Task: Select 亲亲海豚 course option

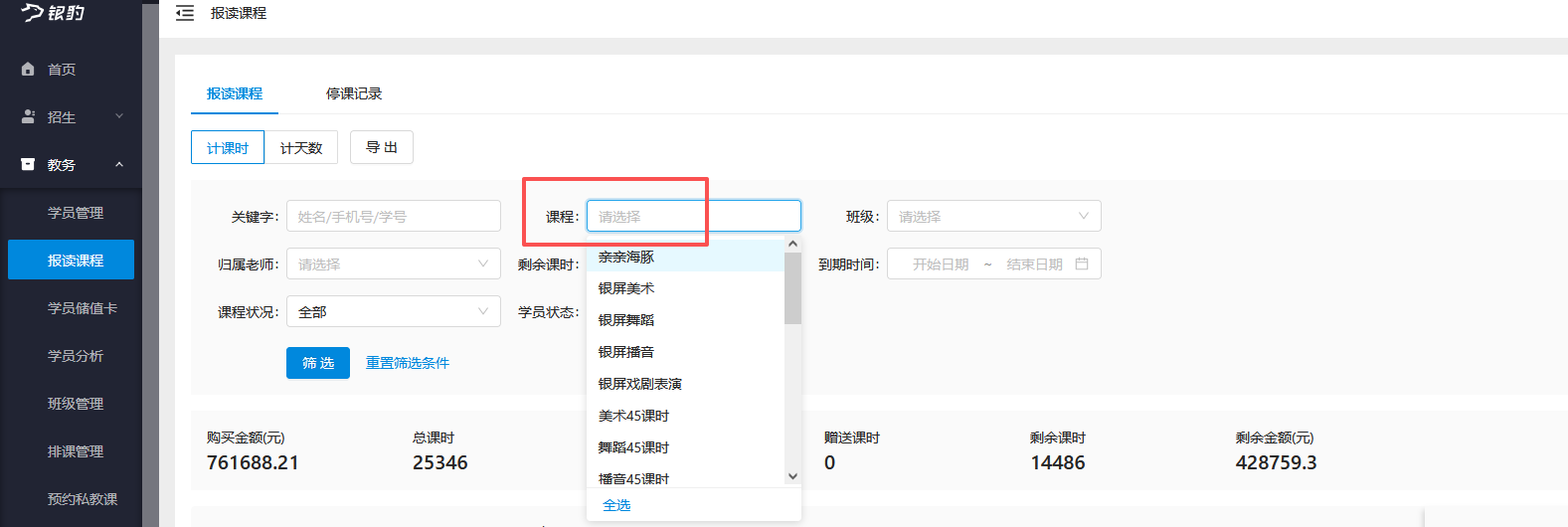Action: (x=685, y=257)
